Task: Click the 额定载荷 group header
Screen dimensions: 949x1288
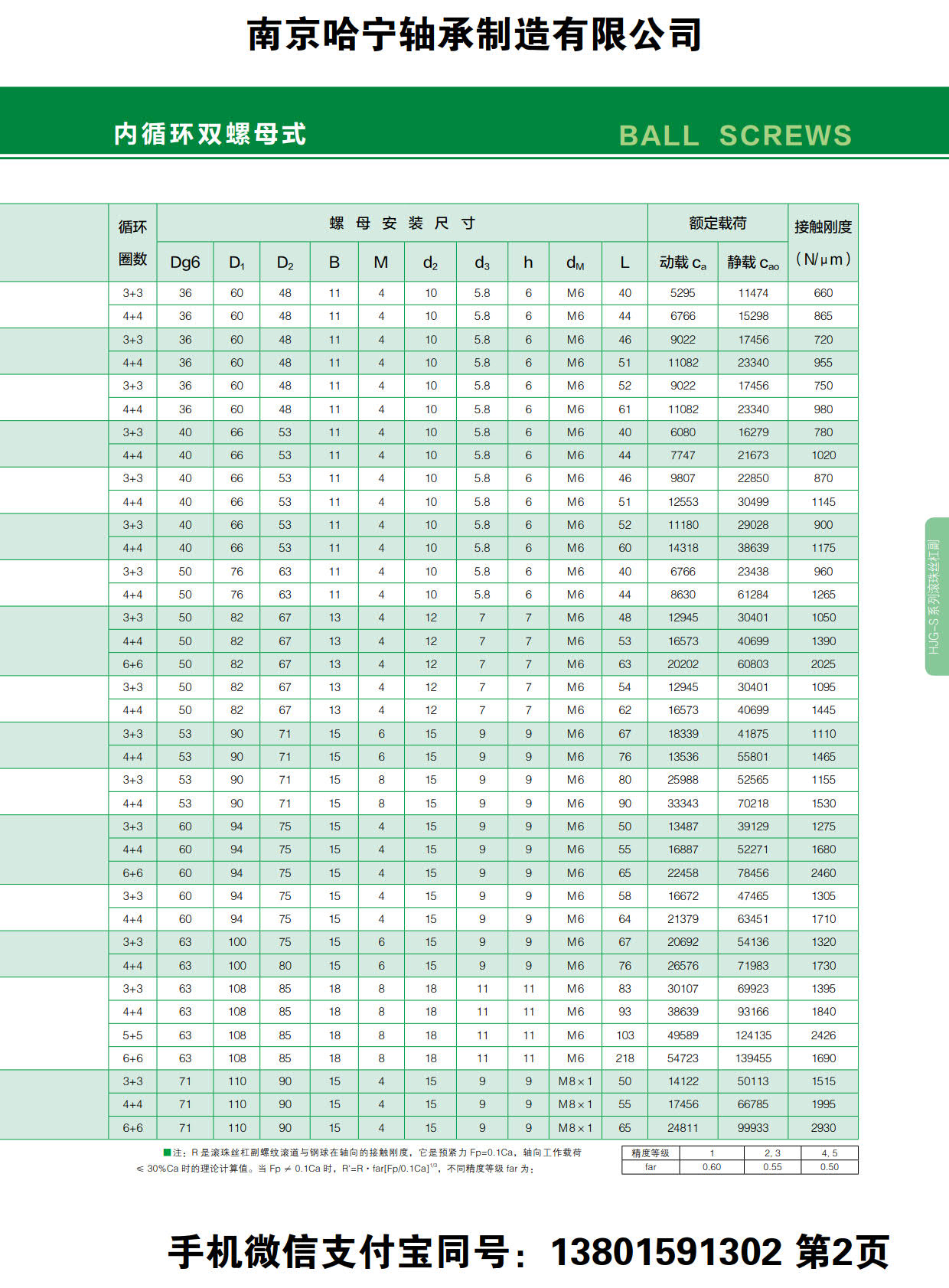Action: pyautogui.click(x=717, y=223)
